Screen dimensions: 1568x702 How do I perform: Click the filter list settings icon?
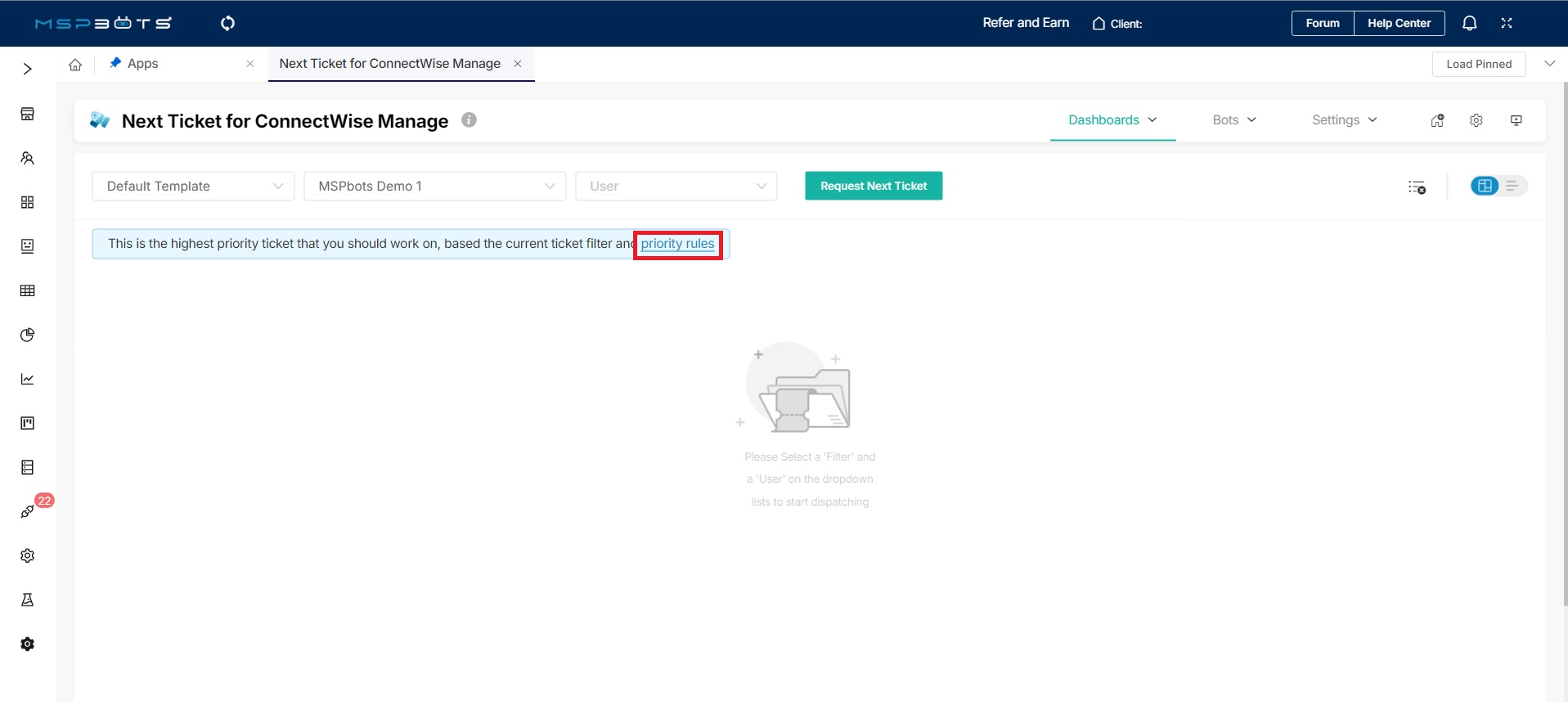[1417, 187]
